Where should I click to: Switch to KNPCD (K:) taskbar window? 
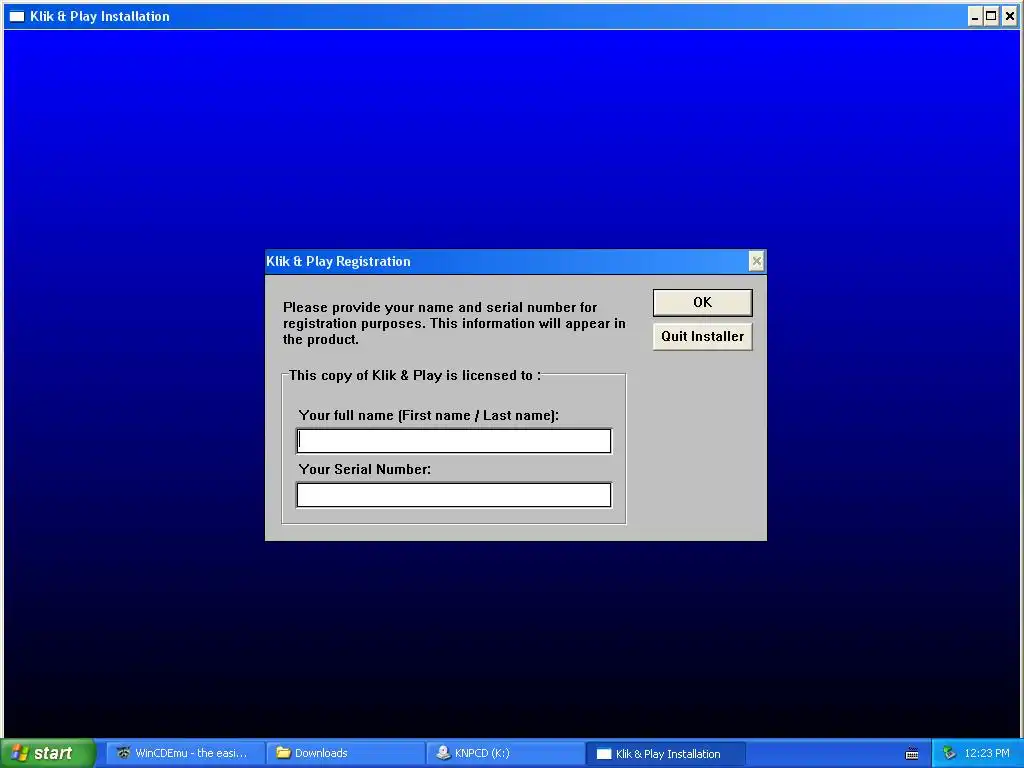tap(505, 753)
